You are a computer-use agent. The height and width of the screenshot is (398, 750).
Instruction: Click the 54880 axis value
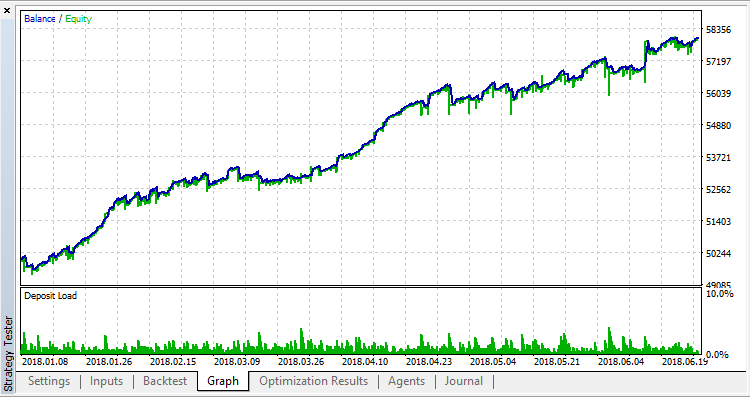click(x=718, y=125)
